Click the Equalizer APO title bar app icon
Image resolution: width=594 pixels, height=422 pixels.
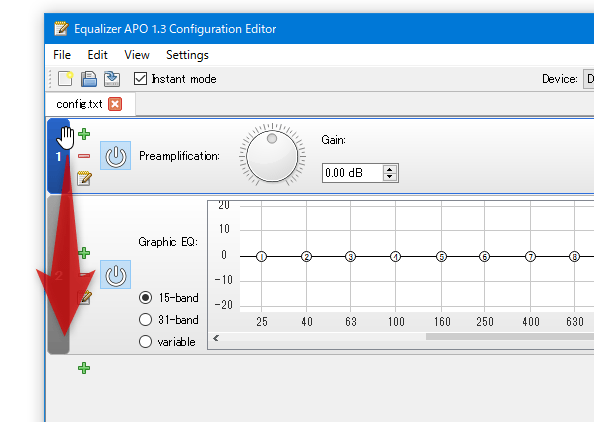tap(61, 28)
